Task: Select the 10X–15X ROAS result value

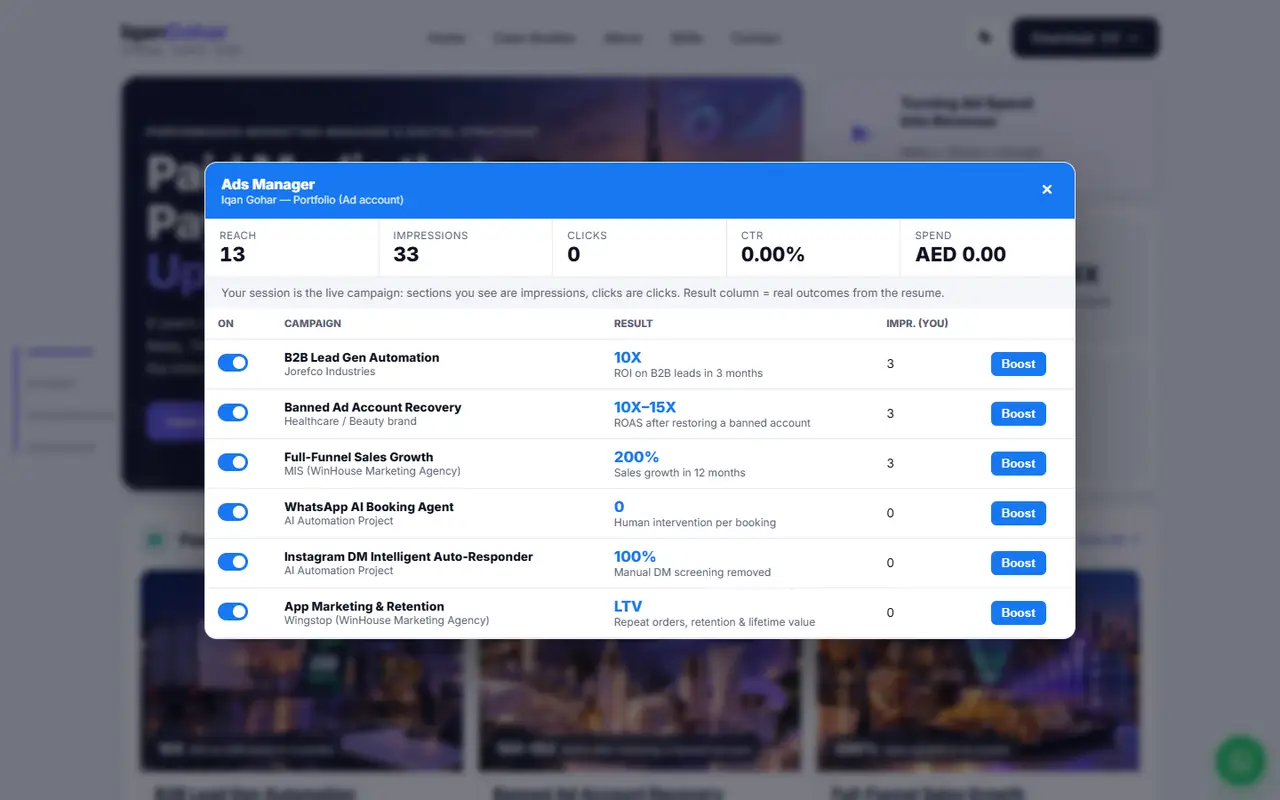Action: tap(645, 407)
